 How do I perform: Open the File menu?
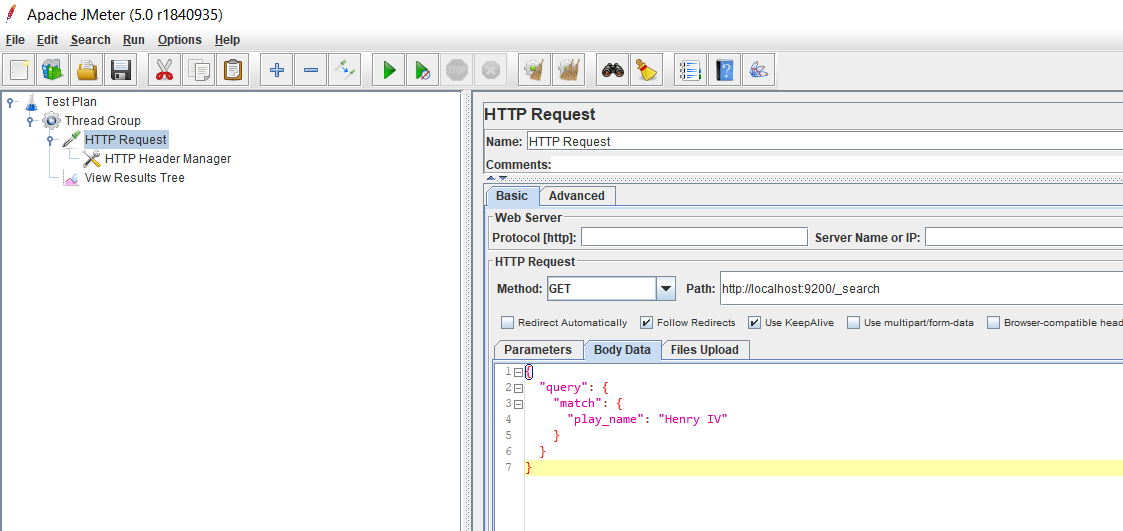(15, 40)
